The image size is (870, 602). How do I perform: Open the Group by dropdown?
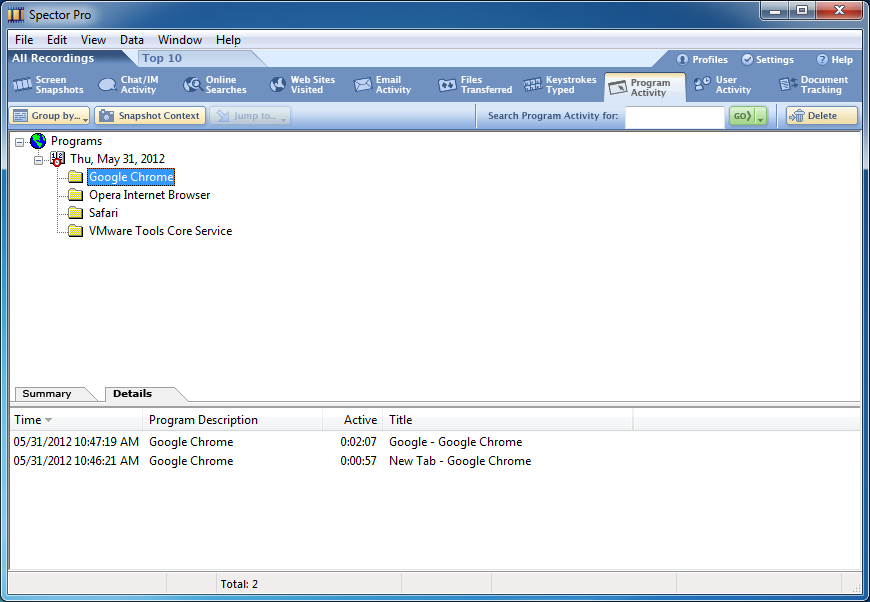[50, 116]
